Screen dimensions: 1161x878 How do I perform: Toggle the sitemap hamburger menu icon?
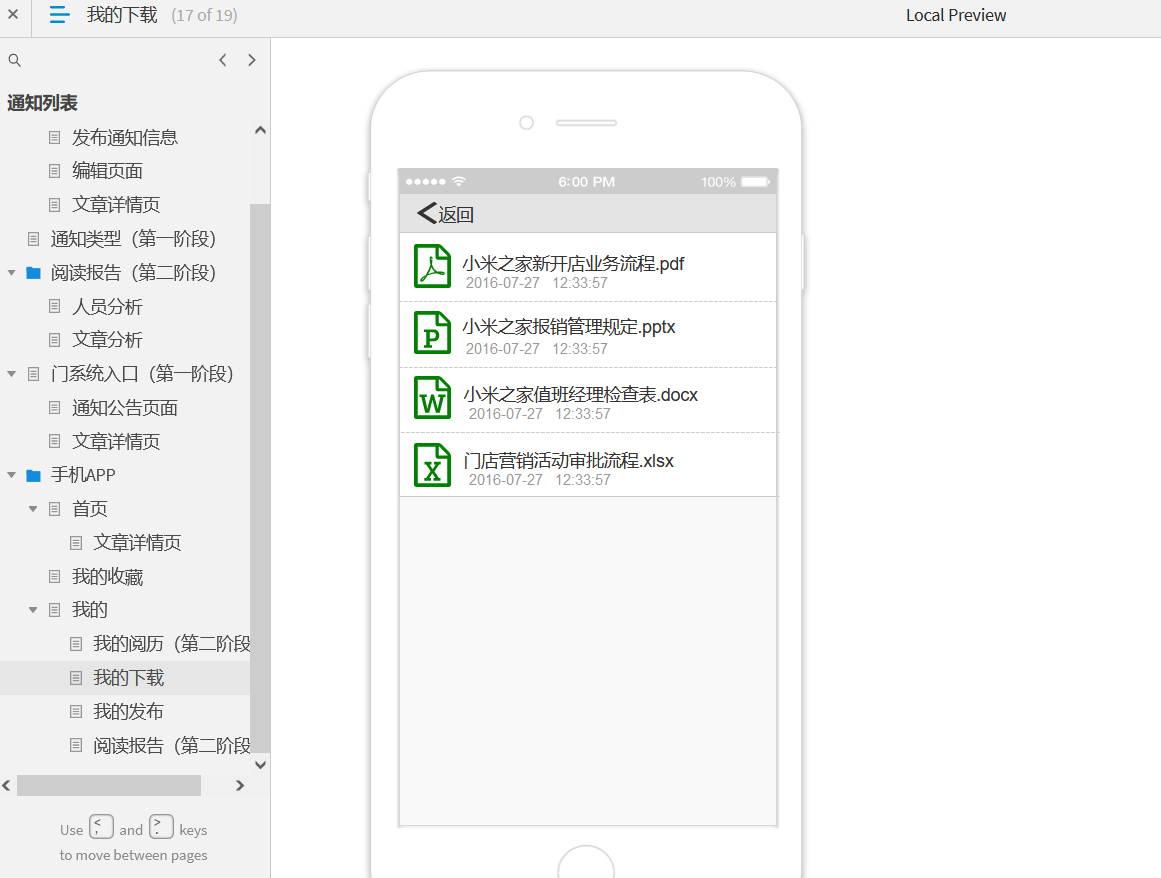point(59,15)
